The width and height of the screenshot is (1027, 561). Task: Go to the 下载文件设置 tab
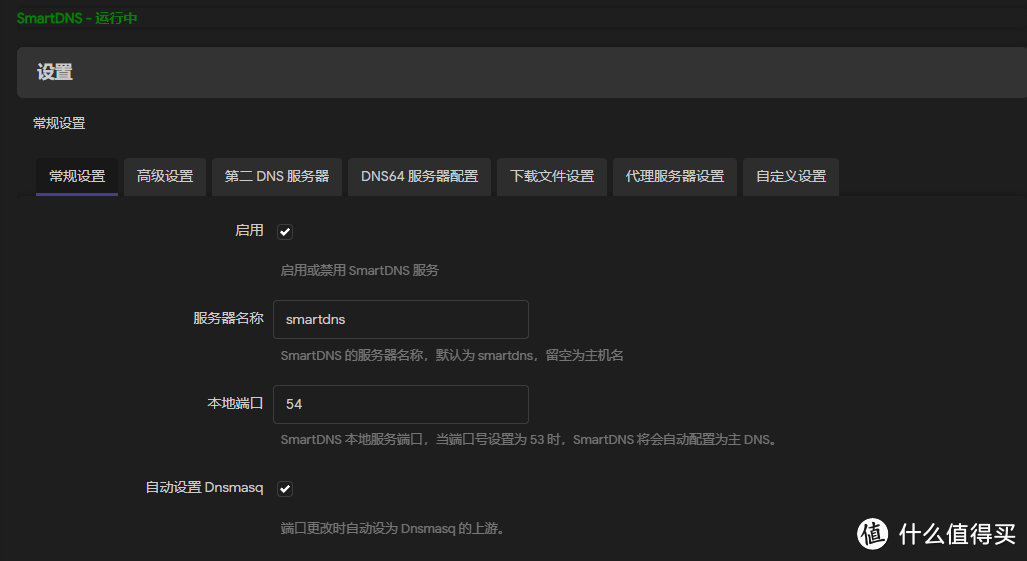point(551,177)
